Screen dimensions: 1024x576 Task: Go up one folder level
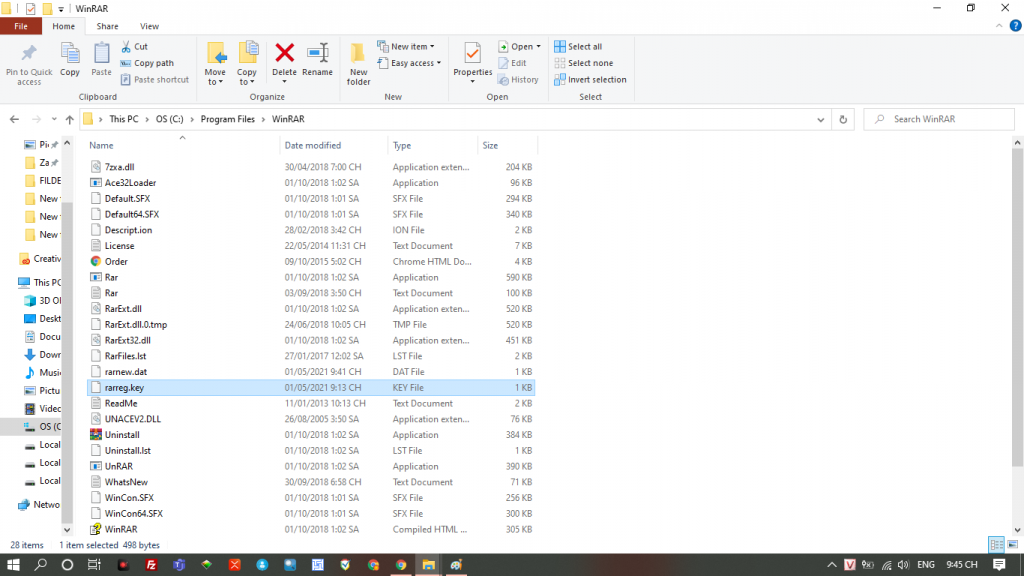(x=70, y=119)
